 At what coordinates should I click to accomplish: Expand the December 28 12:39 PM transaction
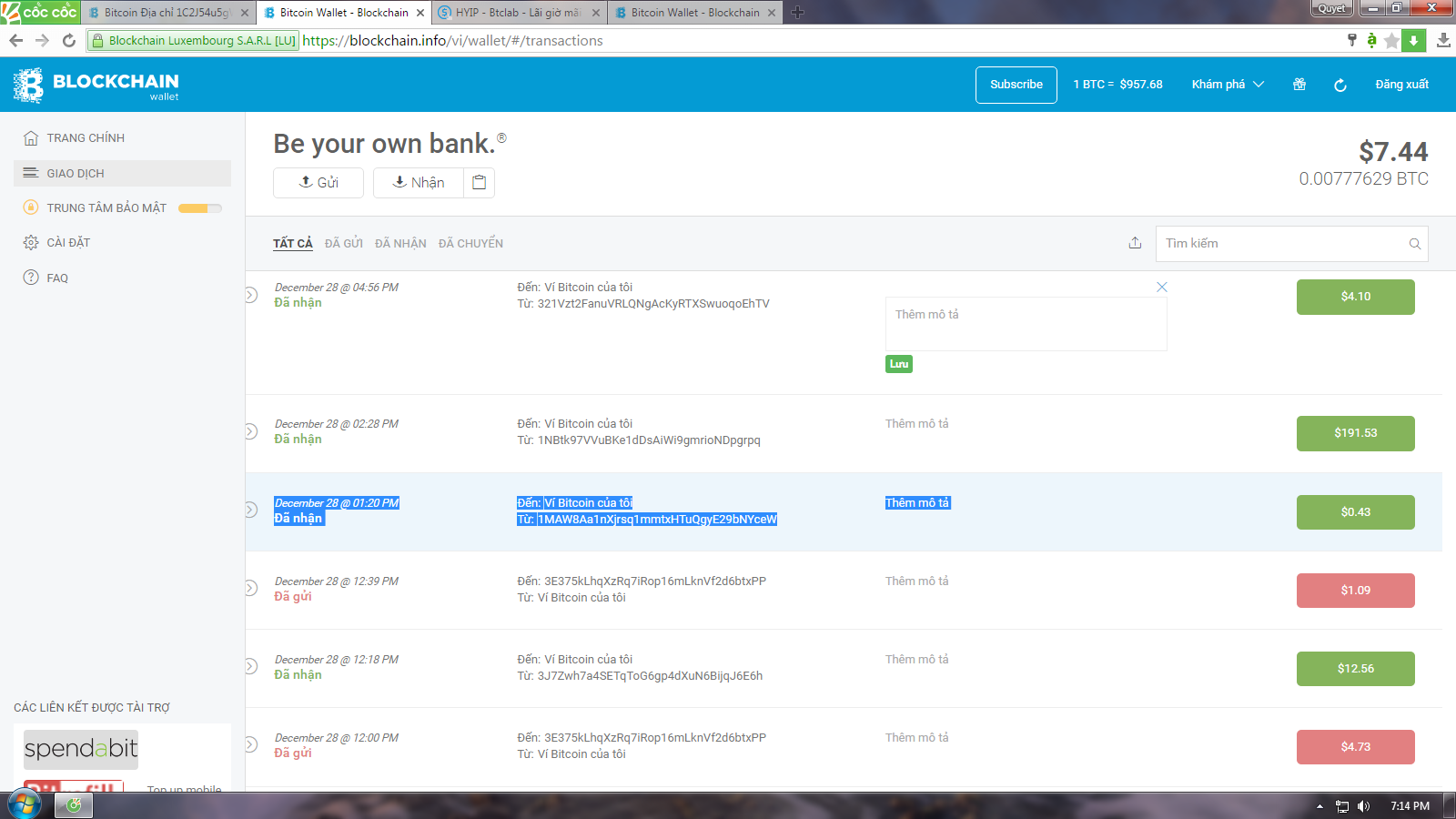(251, 588)
